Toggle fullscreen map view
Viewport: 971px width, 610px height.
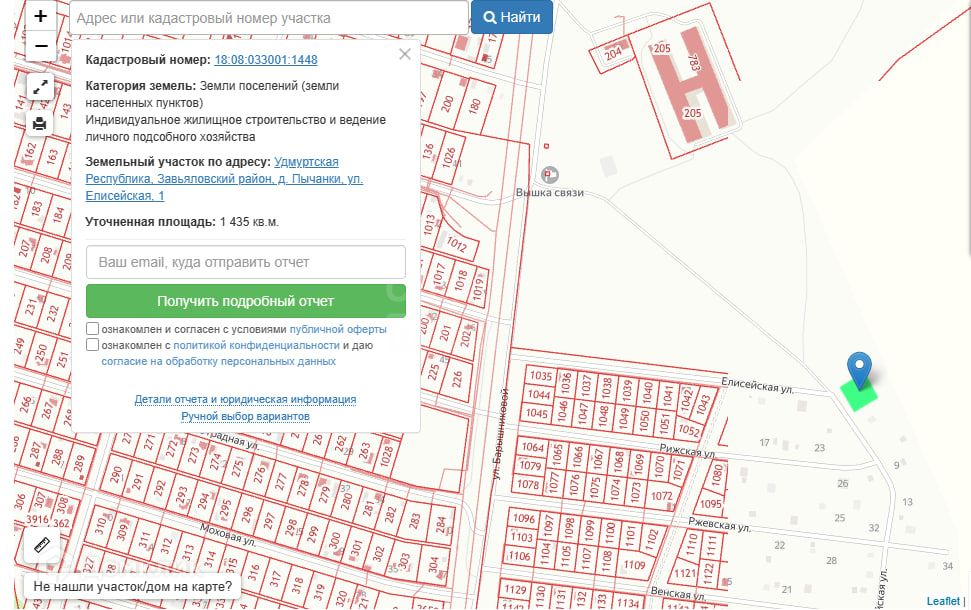tap(40, 87)
